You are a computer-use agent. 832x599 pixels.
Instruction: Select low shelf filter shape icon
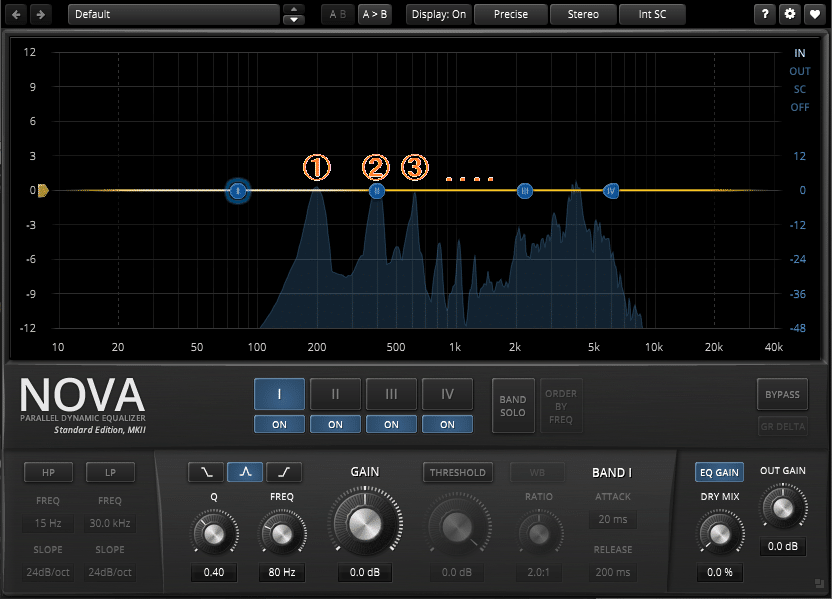pos(206,472)
